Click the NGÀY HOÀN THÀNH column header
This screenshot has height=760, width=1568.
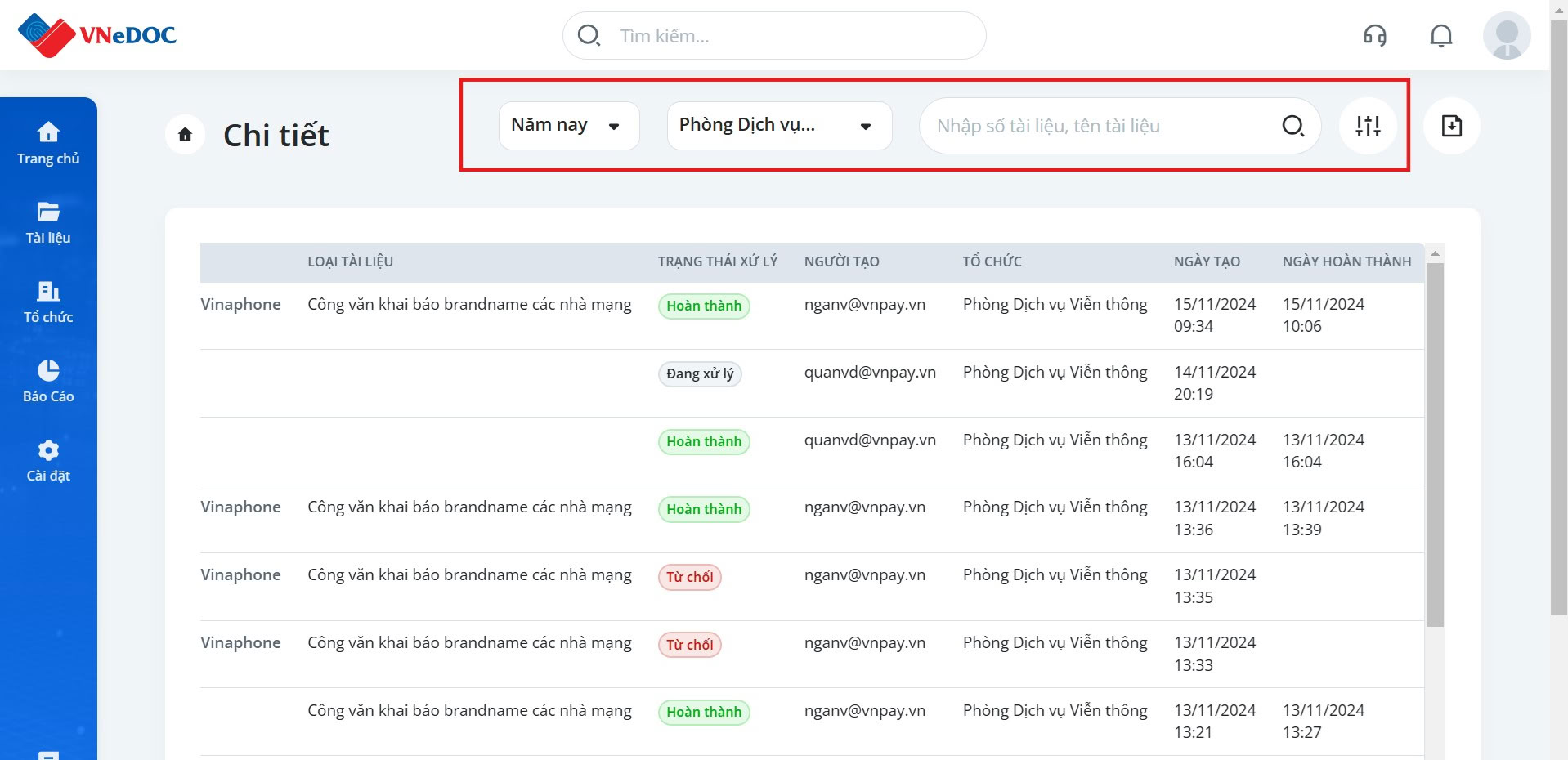1346,262
